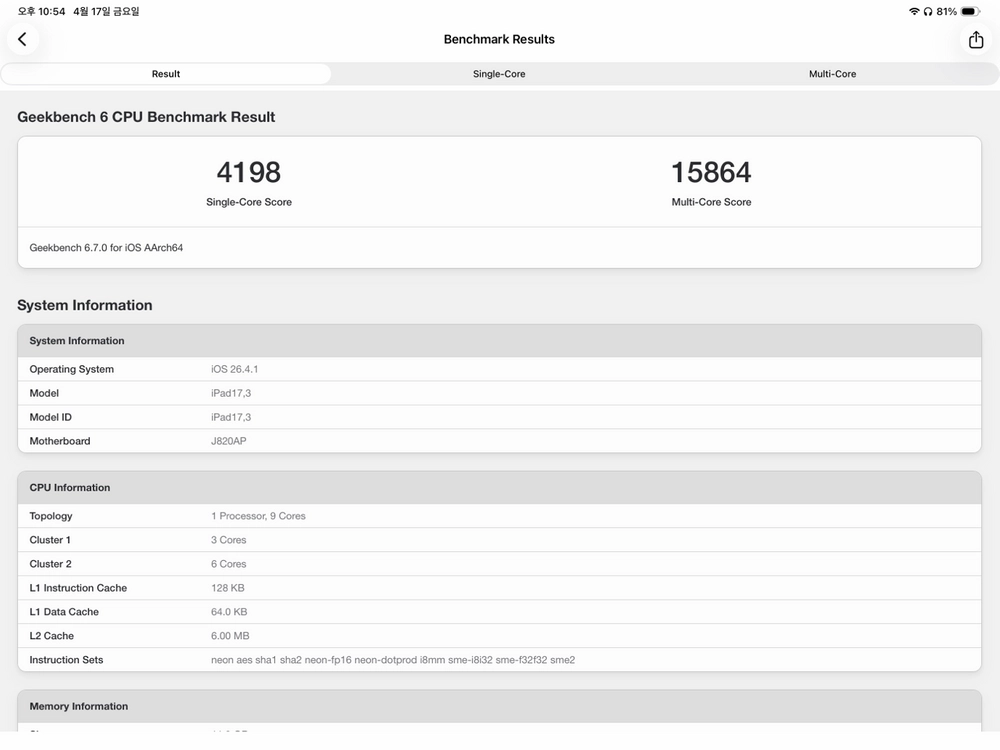Tap Geekbench 6.7.0 for iOS AArch64 text
Screen dimensions: 1000x750
point(106,247)
